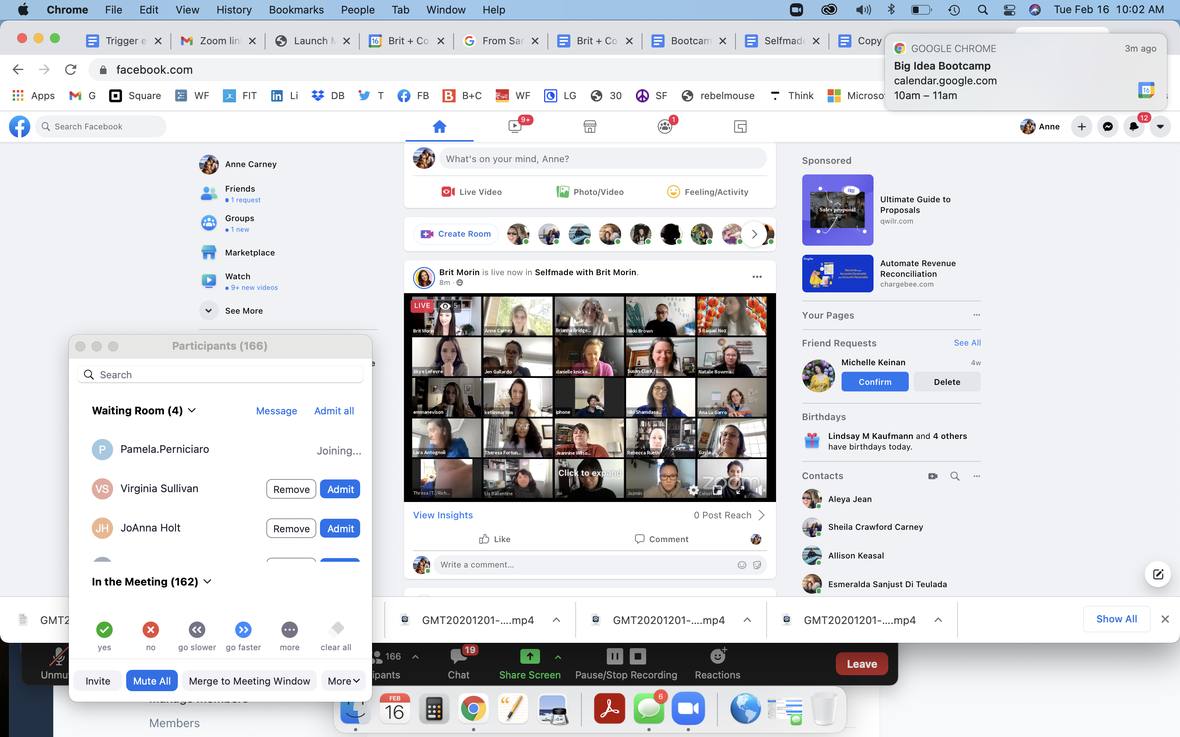Click the 'go faster' reaction icon
1180x737 pixels.
tap(243, 629)
